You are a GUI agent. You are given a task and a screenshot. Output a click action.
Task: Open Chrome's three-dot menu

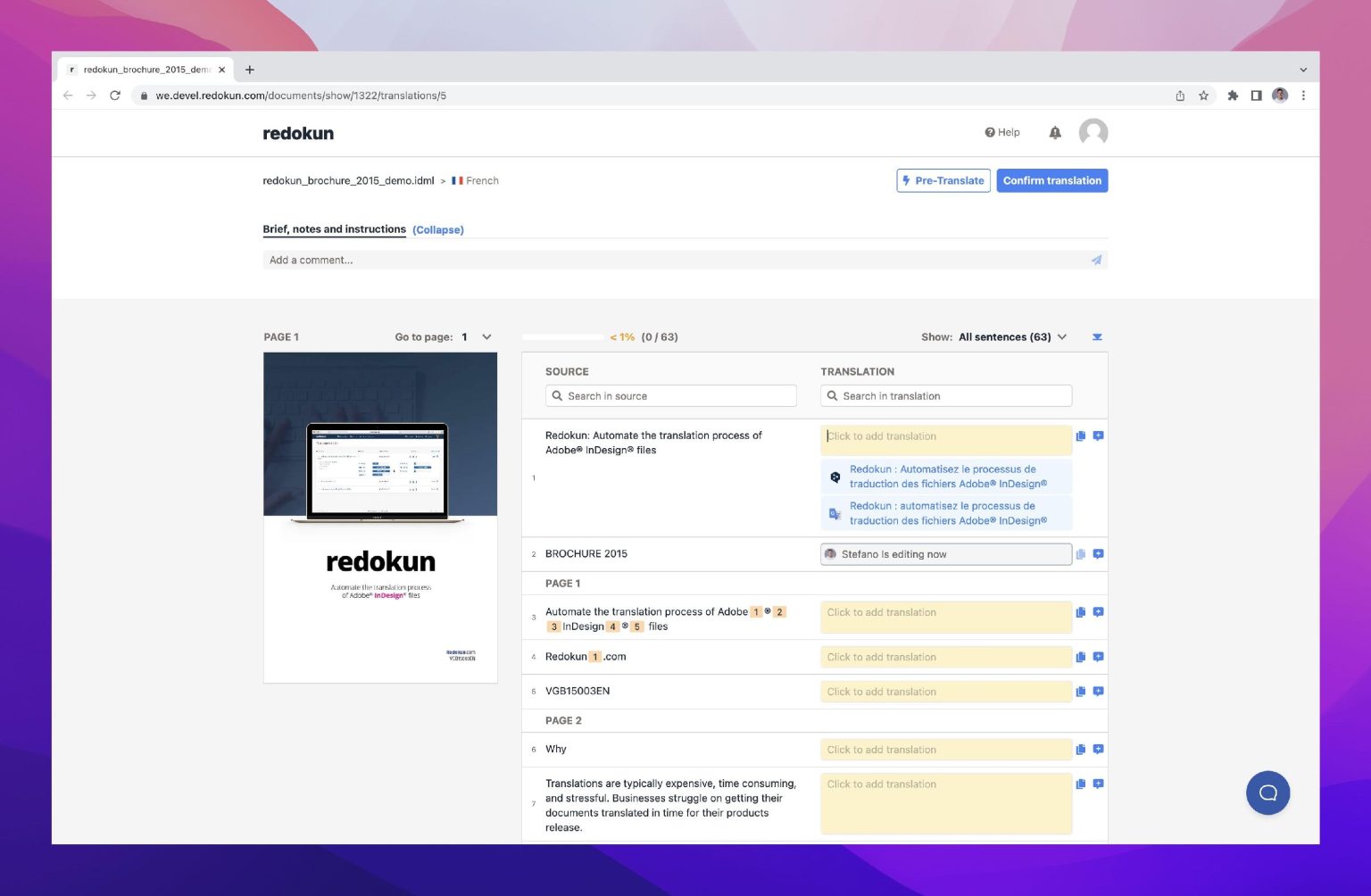coord(1304,95)
